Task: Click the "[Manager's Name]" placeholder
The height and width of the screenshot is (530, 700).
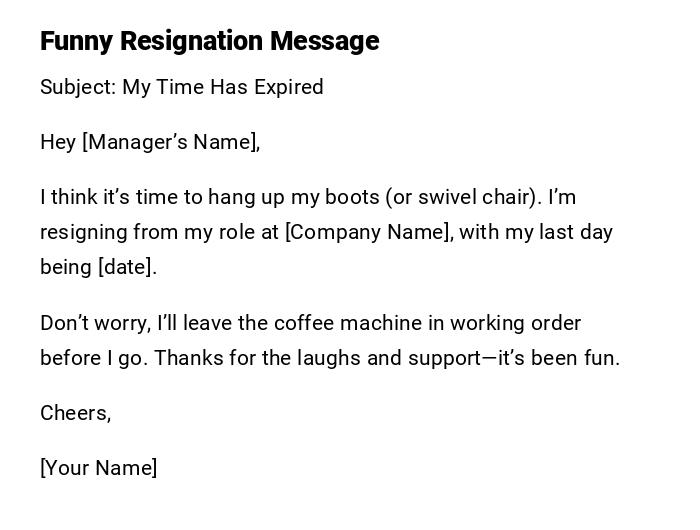Action: [x=171, y=142]
